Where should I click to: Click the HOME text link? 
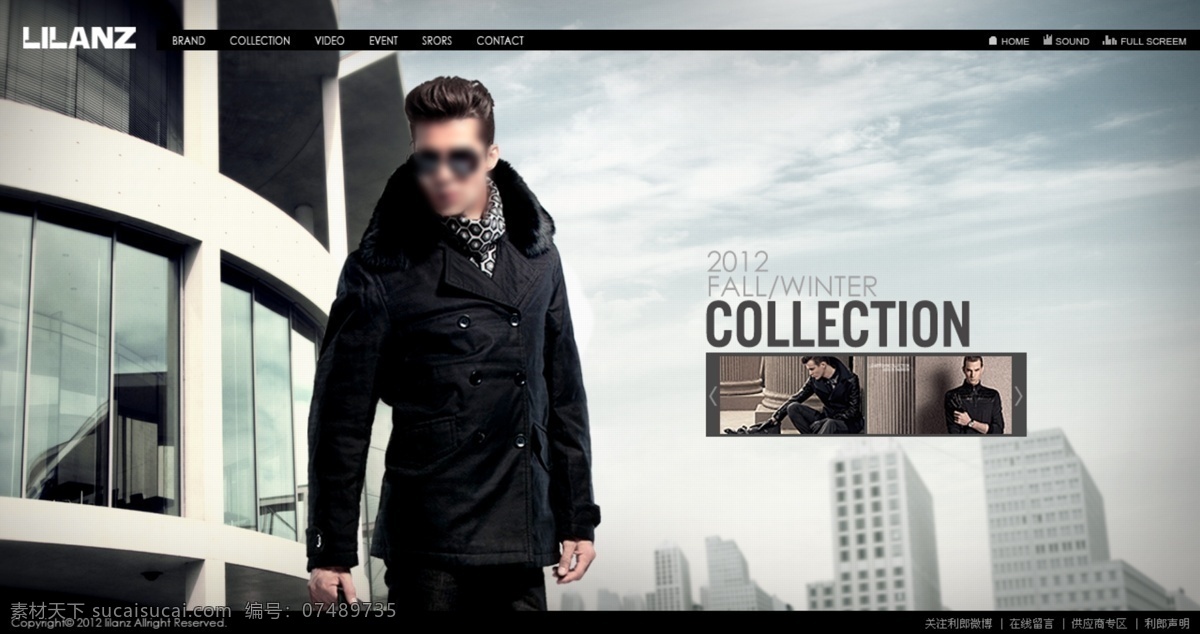point(1015,42)
